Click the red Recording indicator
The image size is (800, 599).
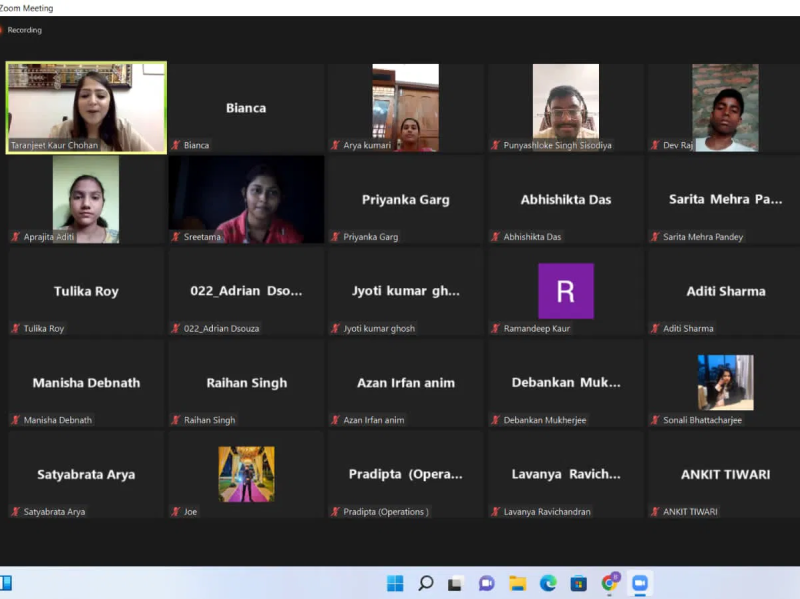(3, 30)
